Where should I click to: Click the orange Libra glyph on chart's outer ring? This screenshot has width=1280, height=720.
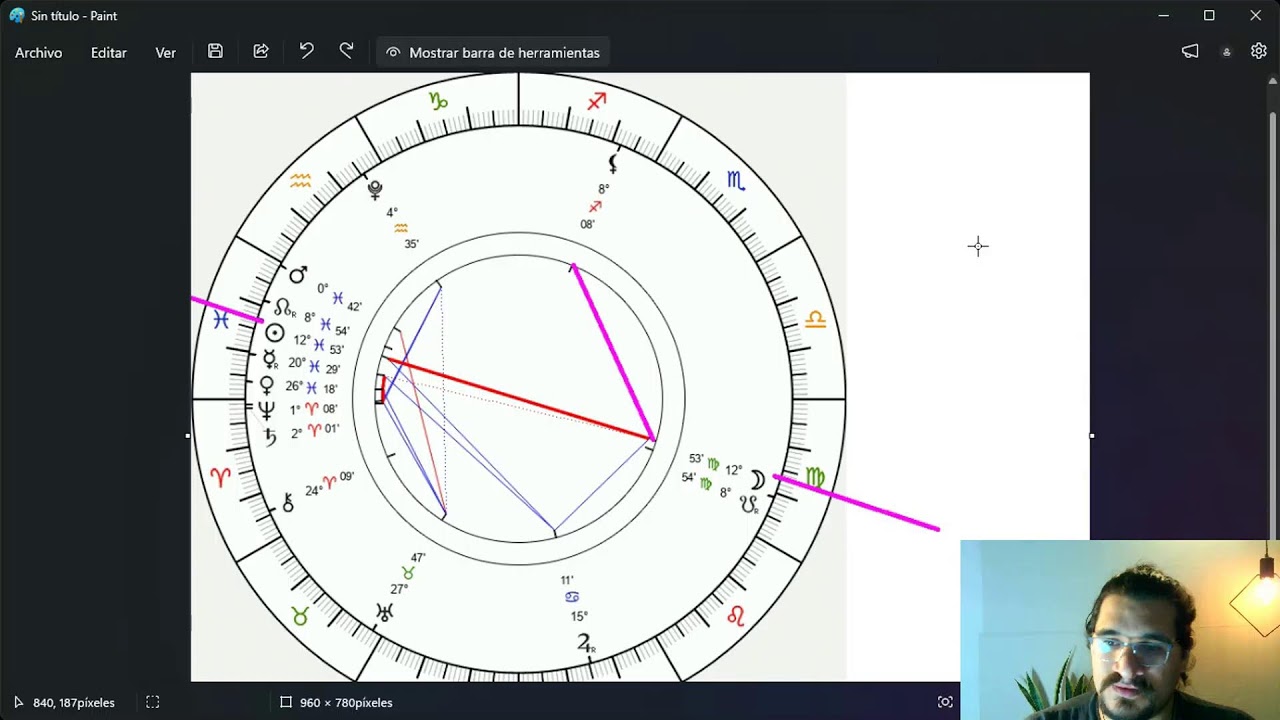point(816,320)
